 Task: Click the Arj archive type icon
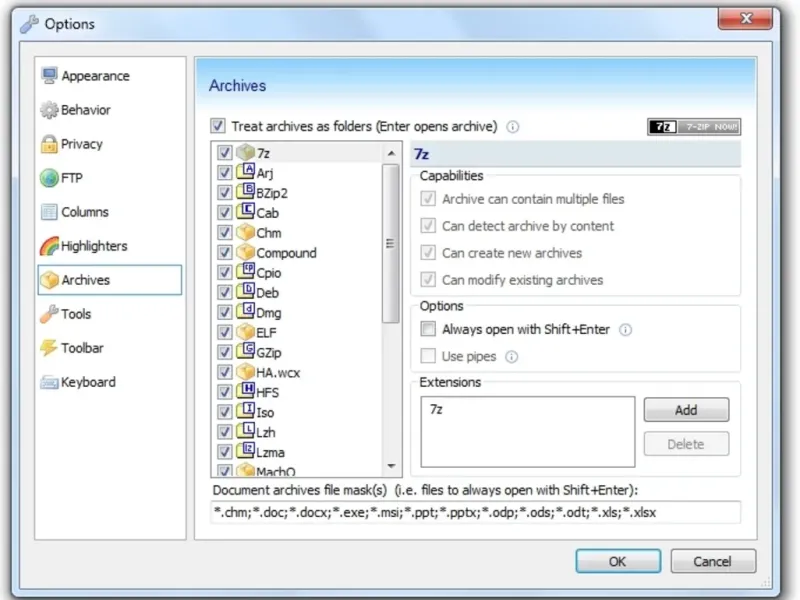click(x=245, y=171)
